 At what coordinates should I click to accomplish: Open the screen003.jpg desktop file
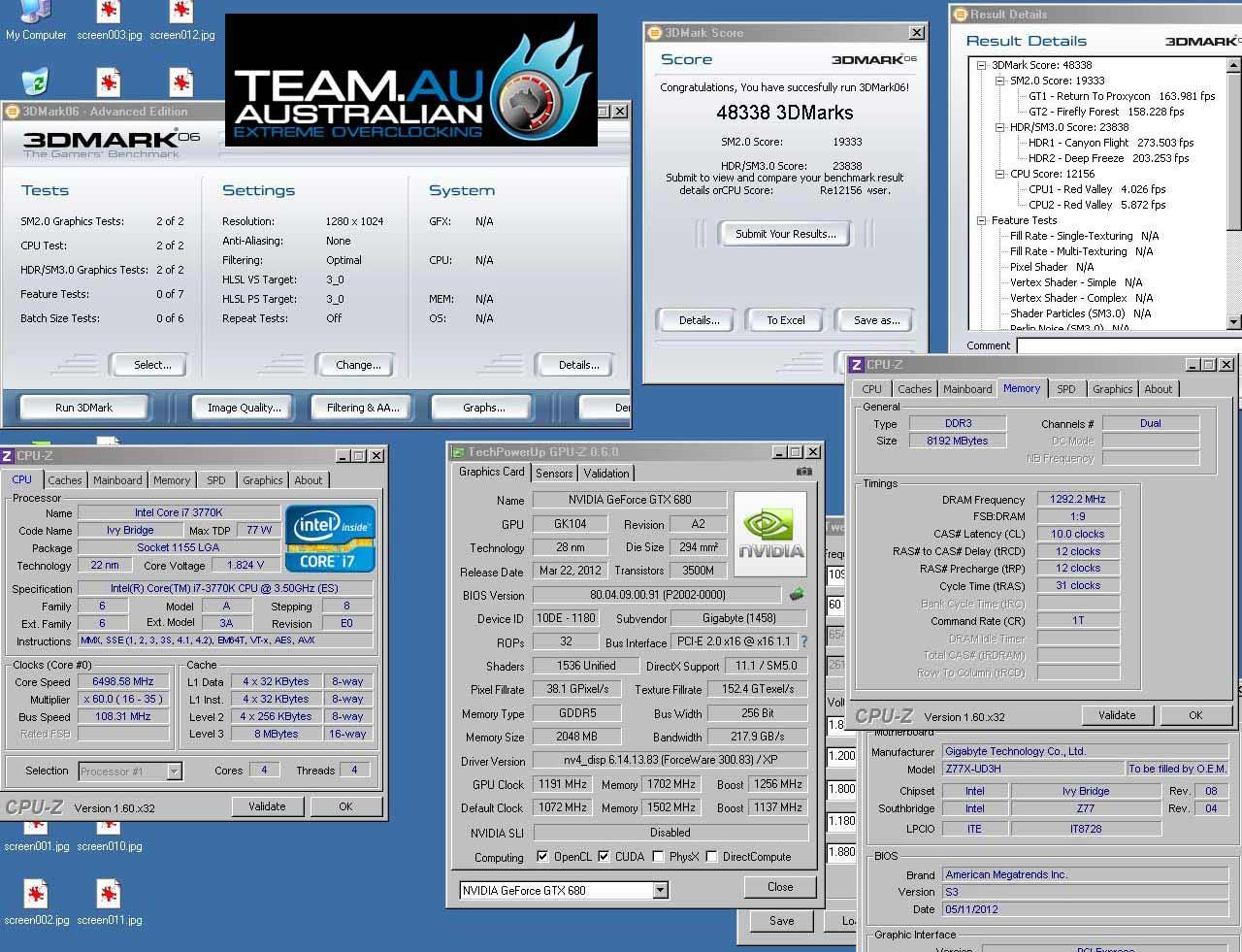pos(109,14)
